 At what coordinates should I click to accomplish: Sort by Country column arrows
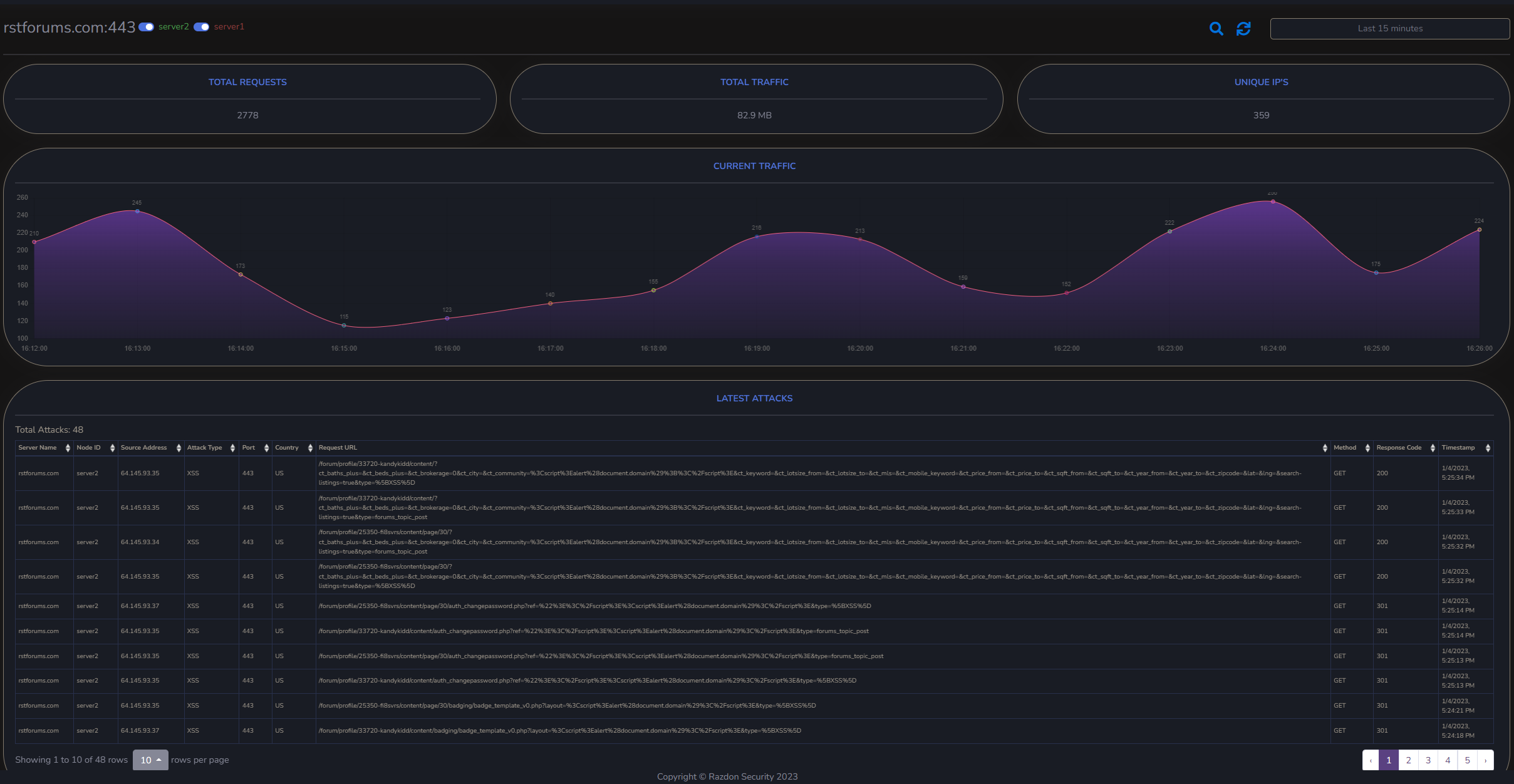click(310, 448)
